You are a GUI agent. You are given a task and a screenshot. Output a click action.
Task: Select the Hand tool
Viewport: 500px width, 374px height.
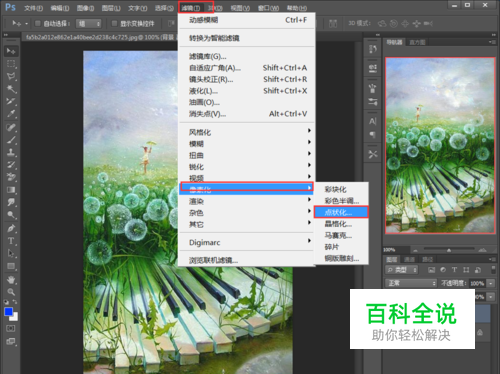11,280
